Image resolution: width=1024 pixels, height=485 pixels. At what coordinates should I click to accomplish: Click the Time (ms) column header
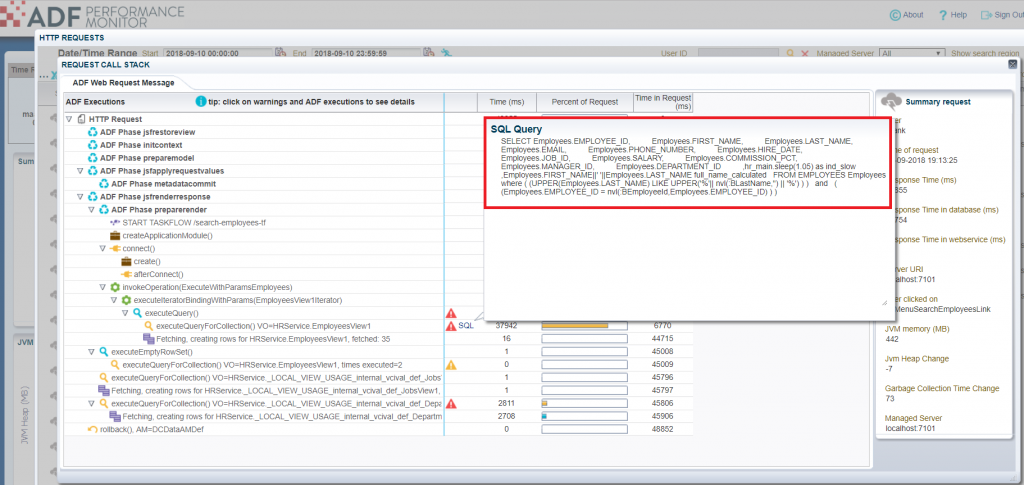coord(506,102)
